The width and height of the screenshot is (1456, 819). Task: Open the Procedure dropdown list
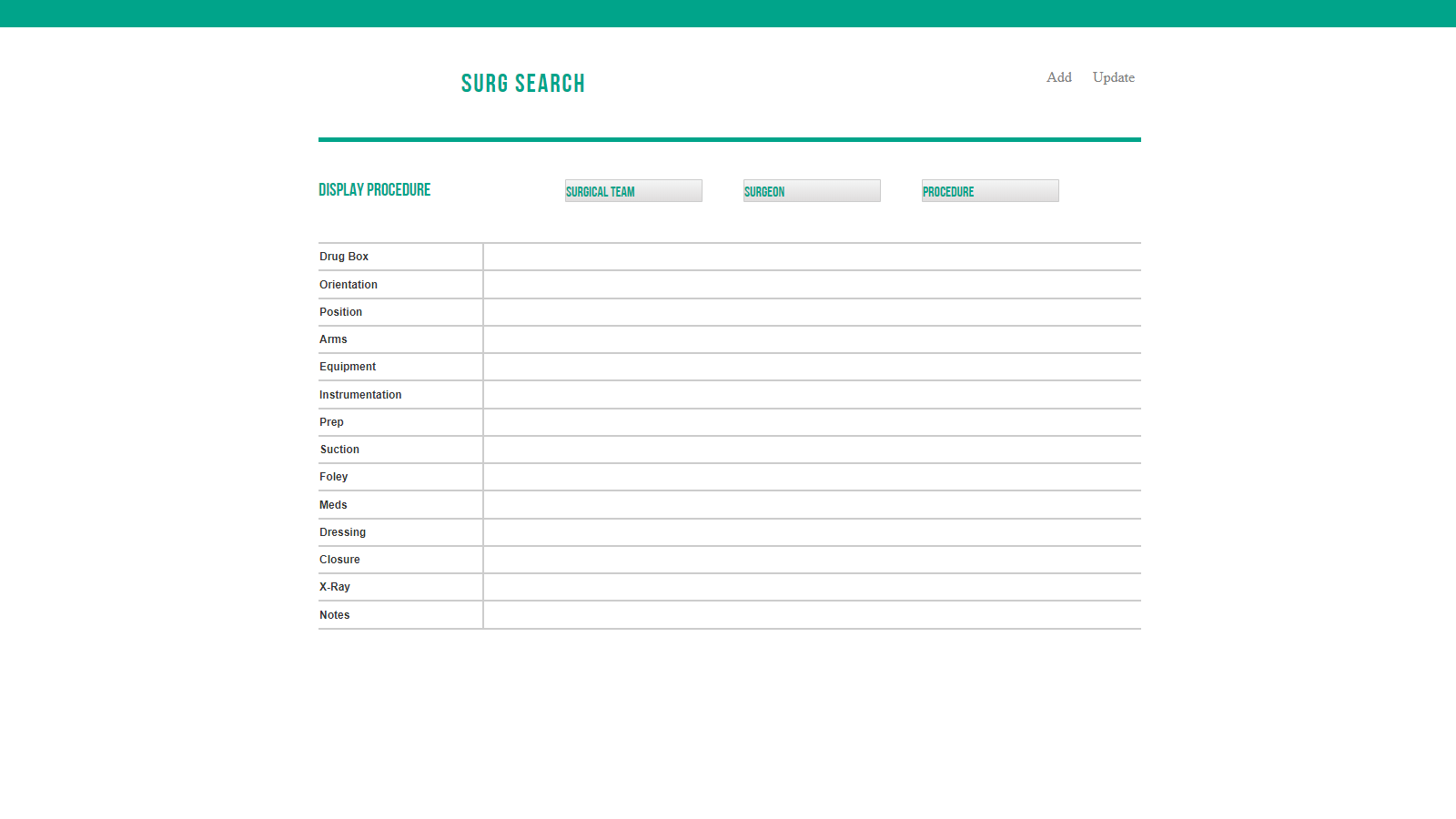tap(990, 191)
